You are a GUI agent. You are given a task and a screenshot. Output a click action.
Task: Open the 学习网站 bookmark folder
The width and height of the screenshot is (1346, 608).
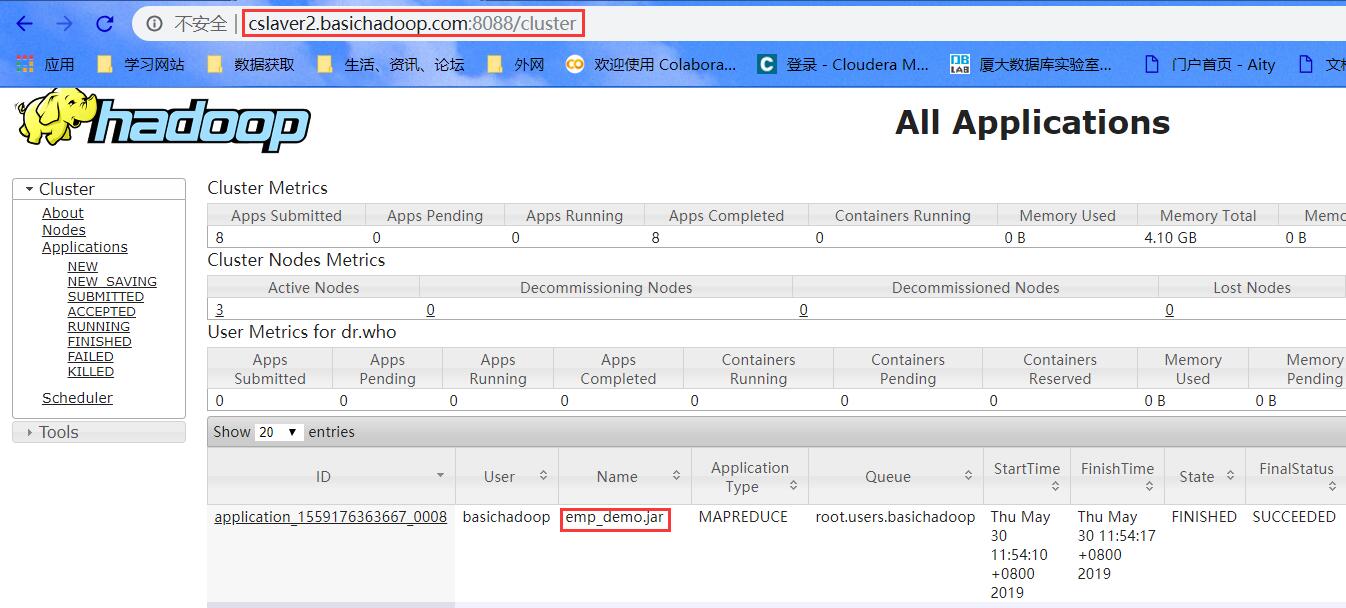(x=140, y=64)
